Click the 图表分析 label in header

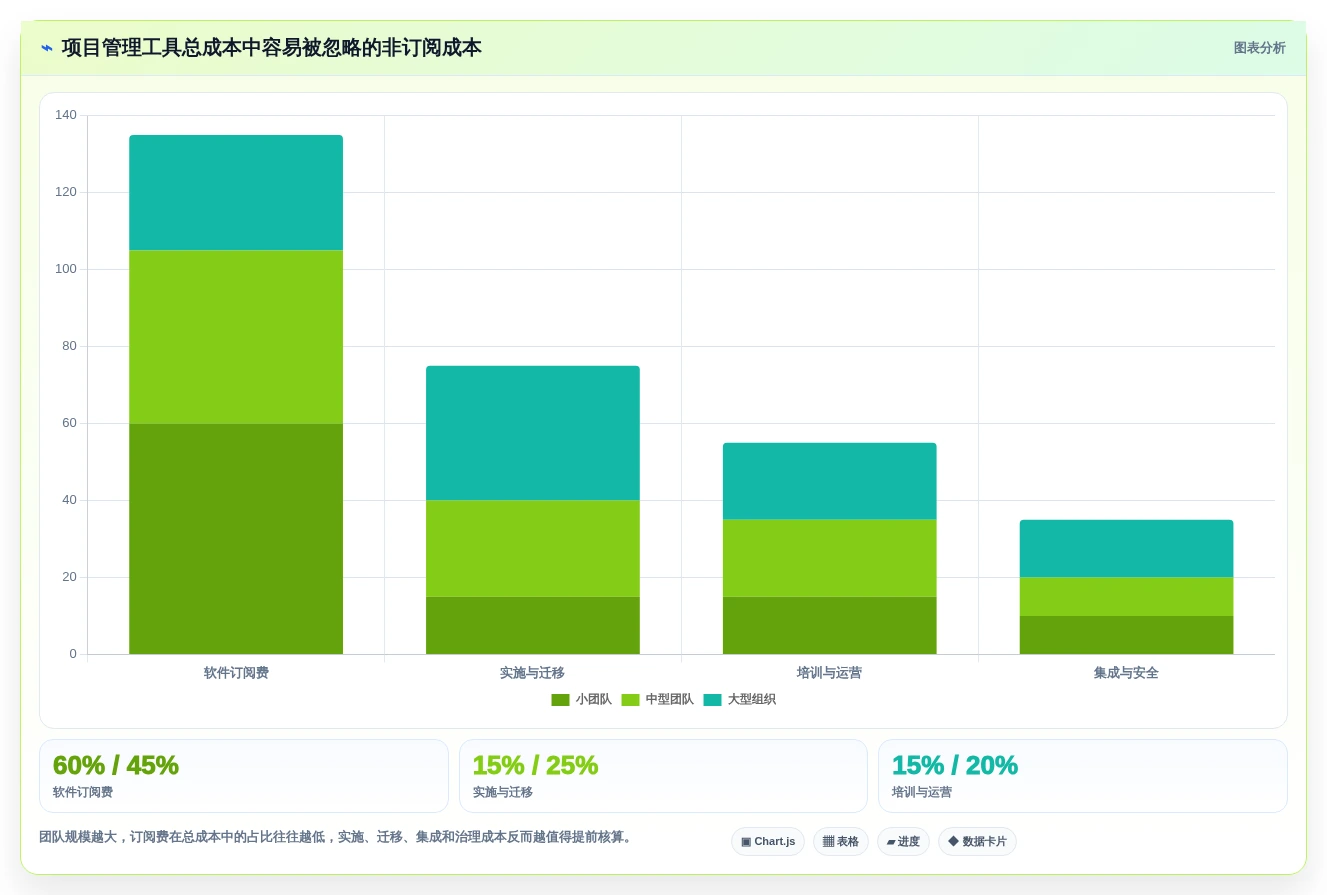click(x=1259, y=48)
